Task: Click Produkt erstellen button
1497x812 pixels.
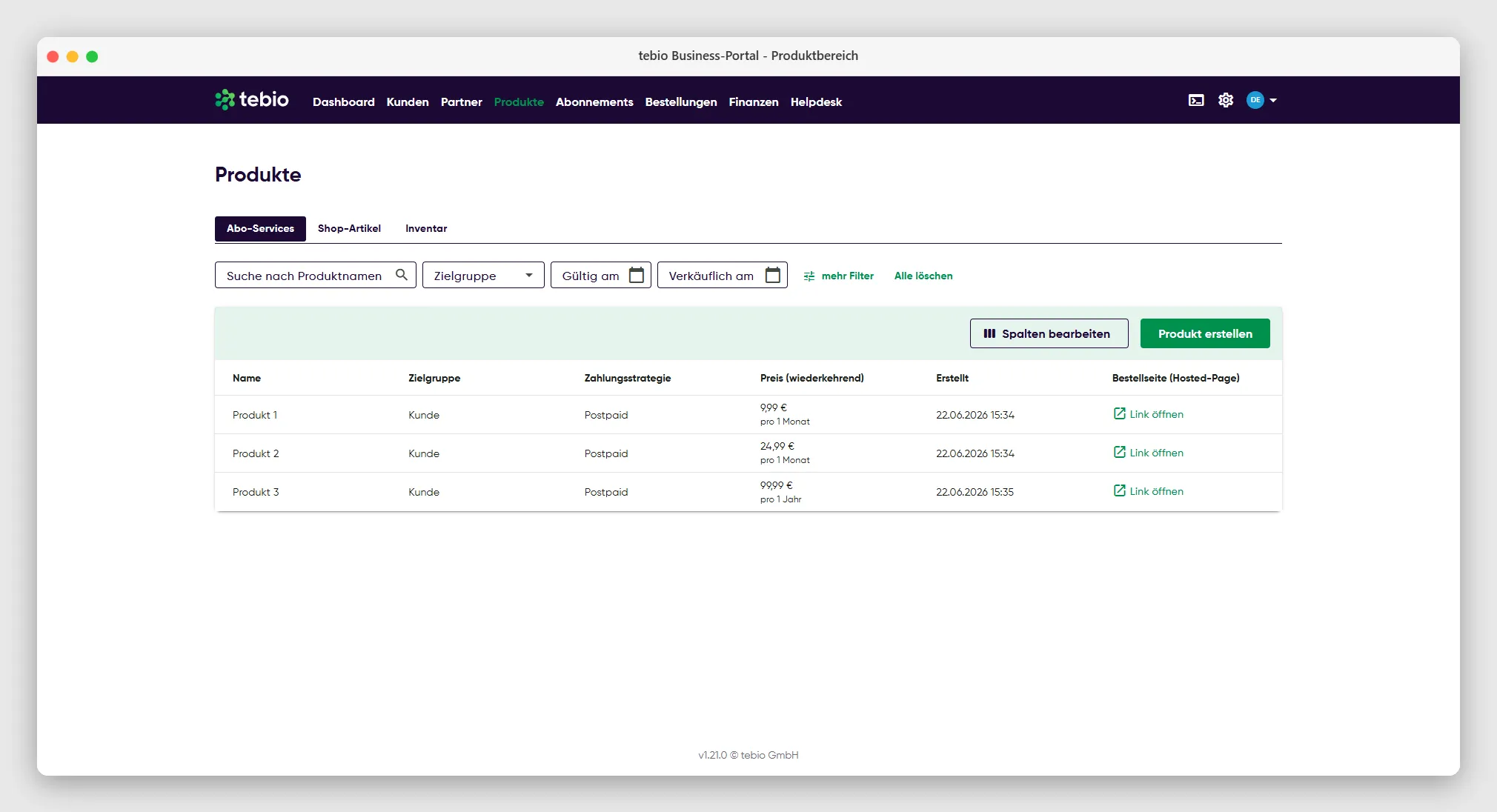Action: 1205,333
